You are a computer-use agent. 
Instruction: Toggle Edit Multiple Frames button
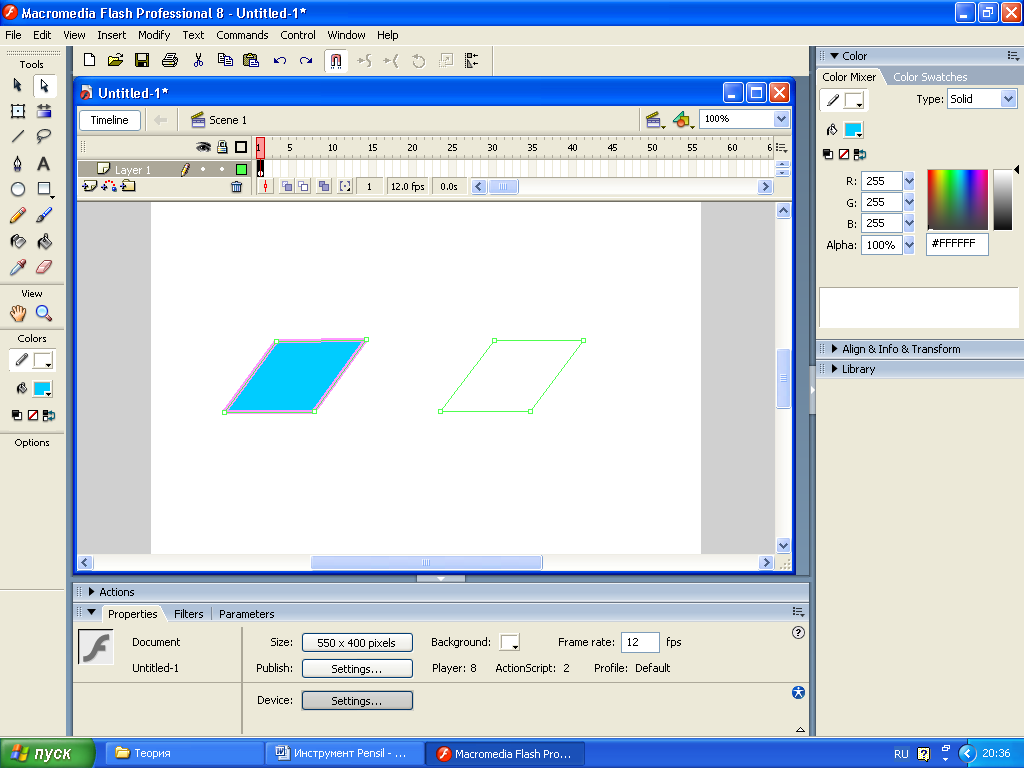pyautogui.click(x=324, y=186)
